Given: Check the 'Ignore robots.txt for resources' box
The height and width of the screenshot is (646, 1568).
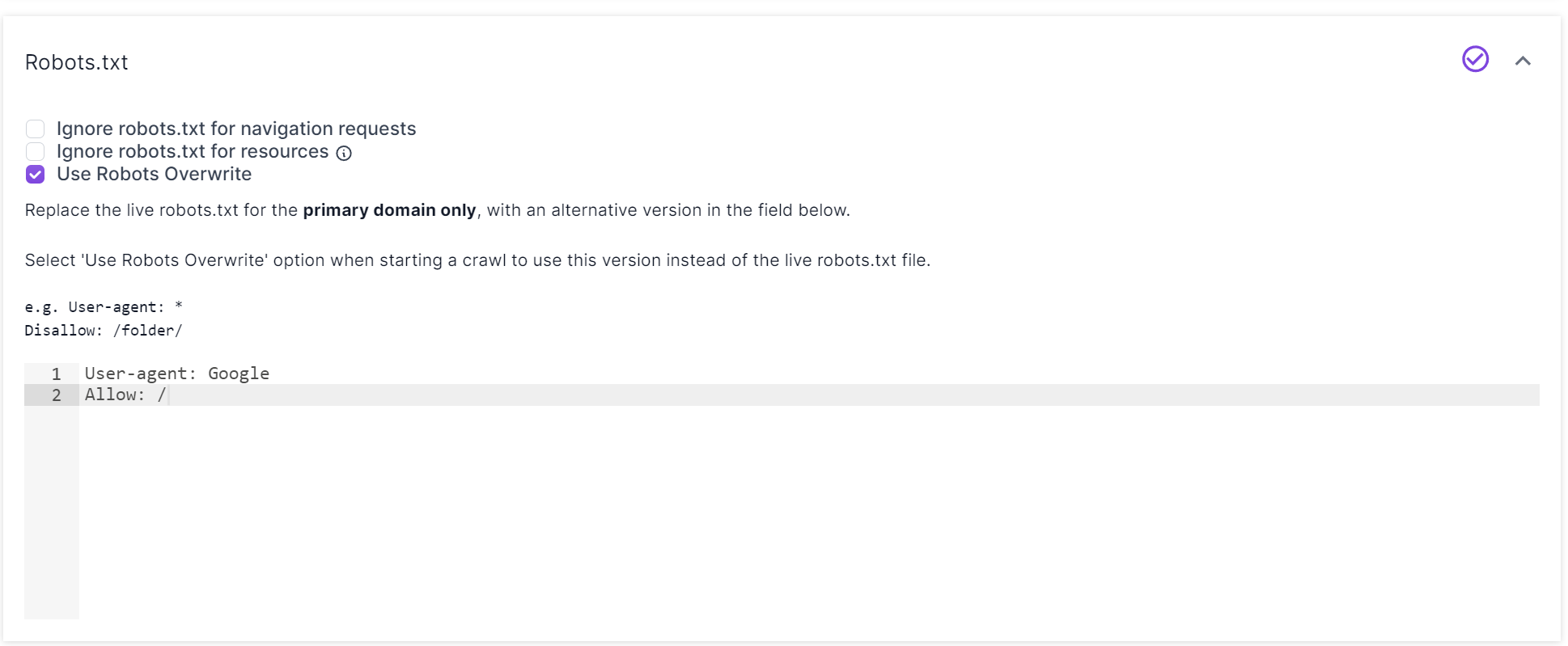Looking at the screenshot, I should click(x=35, y=151).
